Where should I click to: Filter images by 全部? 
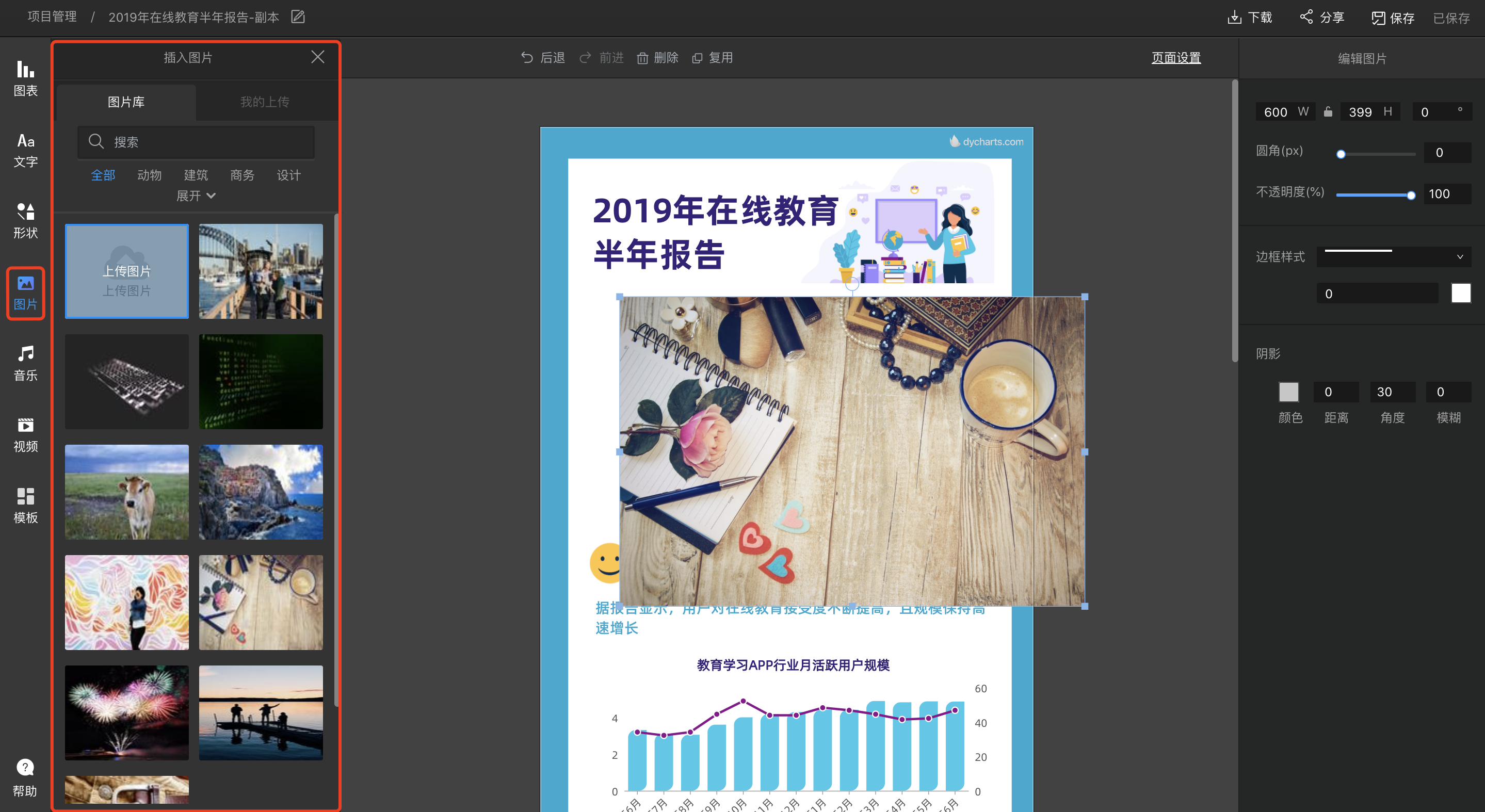coord(103,175)
